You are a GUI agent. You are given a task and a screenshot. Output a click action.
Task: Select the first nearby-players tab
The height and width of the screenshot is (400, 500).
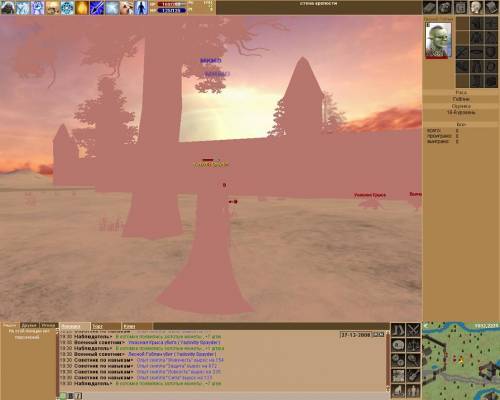(x=10, y=325)
